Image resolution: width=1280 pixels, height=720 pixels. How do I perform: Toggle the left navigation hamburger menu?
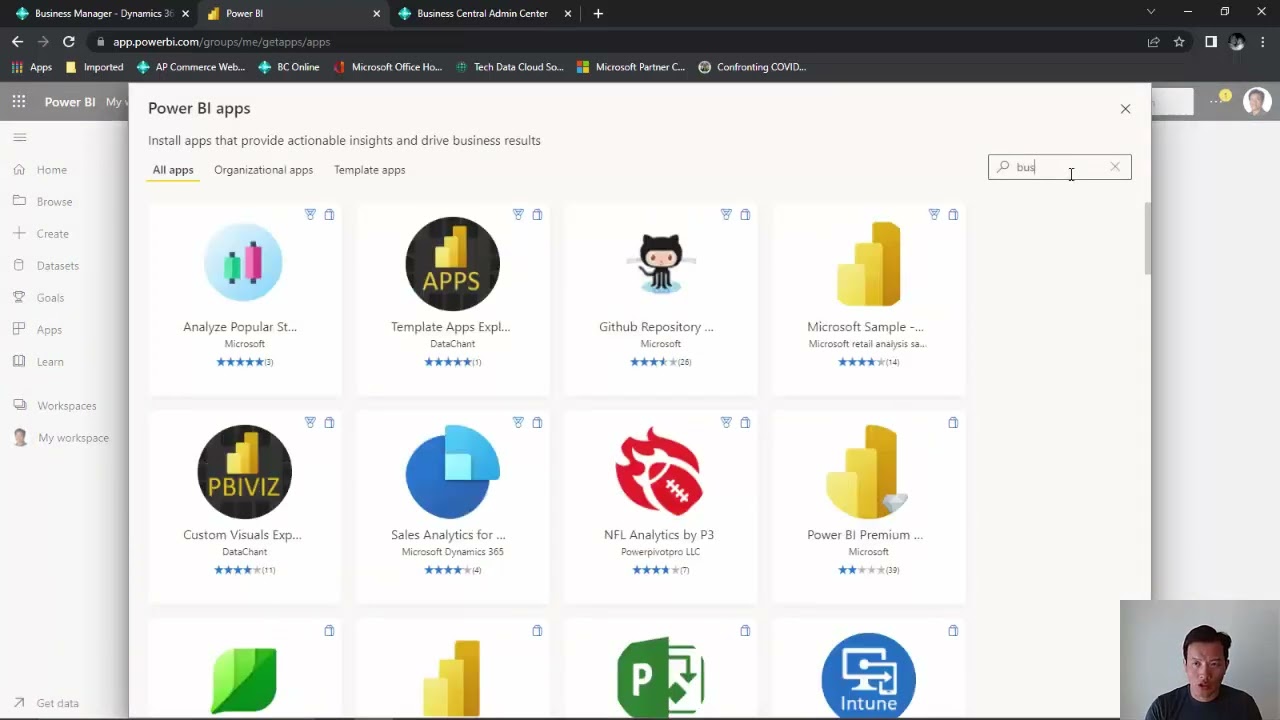pyautogui.click(x=20, y=137)
